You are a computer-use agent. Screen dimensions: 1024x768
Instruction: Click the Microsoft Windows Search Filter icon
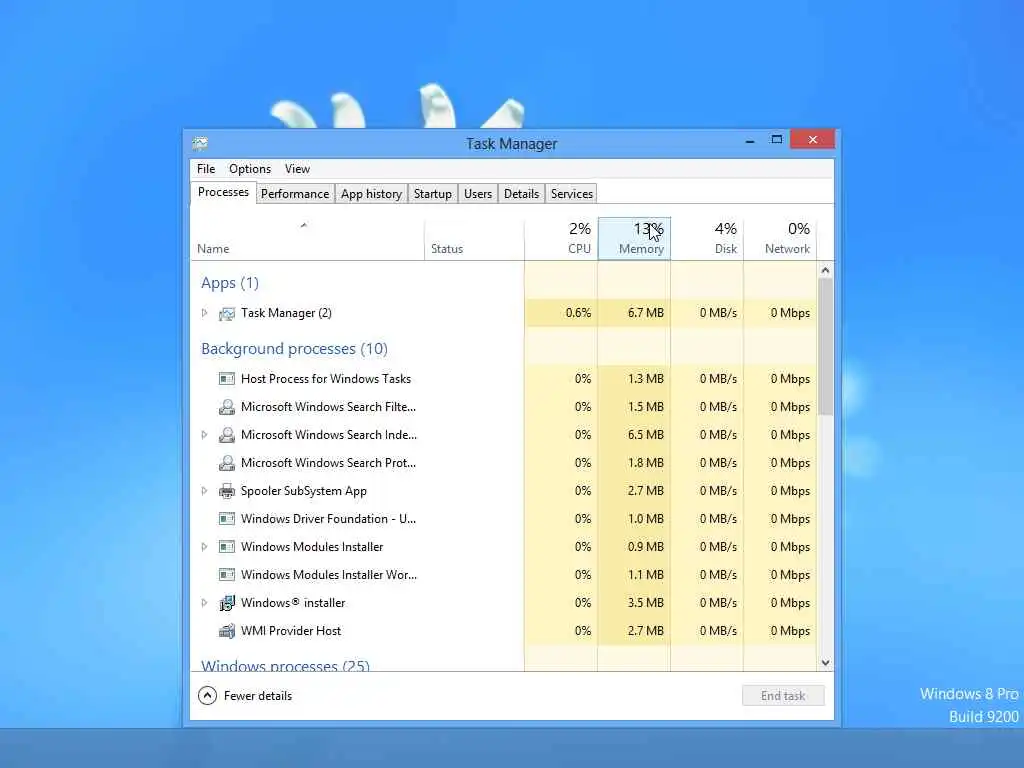coord(227,407)
